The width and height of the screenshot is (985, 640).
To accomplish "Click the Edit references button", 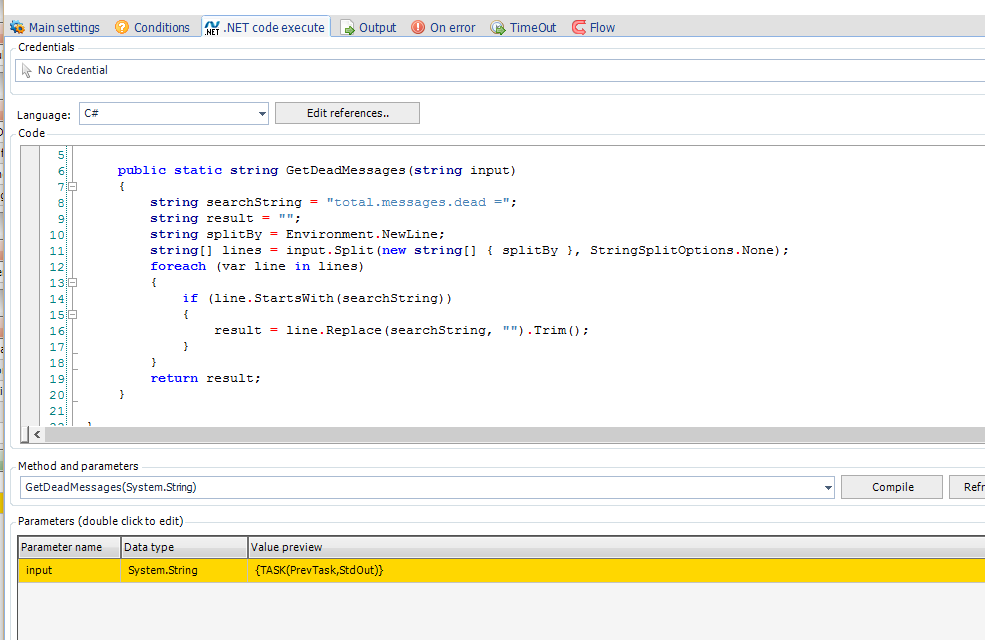I will [x=347, y=114].
